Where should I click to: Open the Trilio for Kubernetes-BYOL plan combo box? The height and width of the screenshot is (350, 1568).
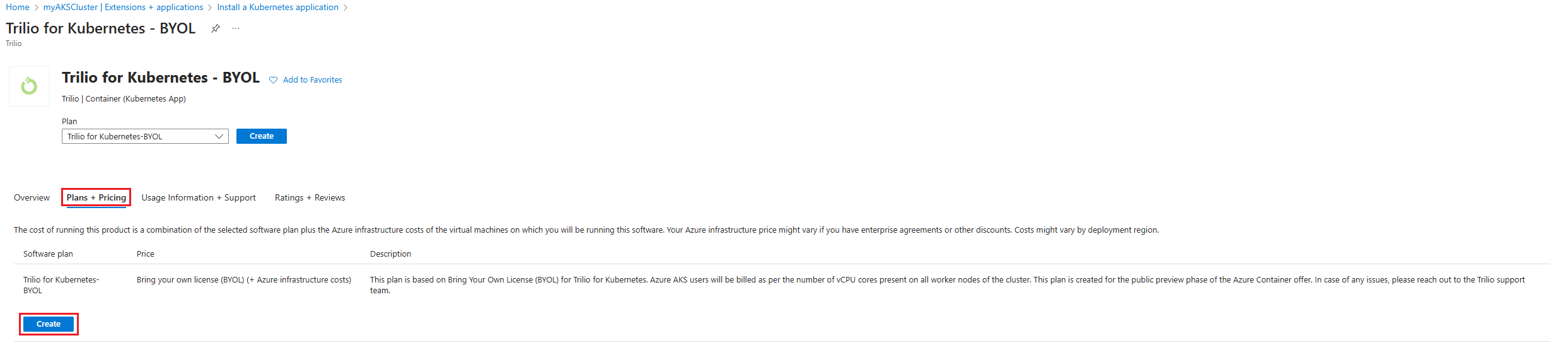tap(145, 136)
